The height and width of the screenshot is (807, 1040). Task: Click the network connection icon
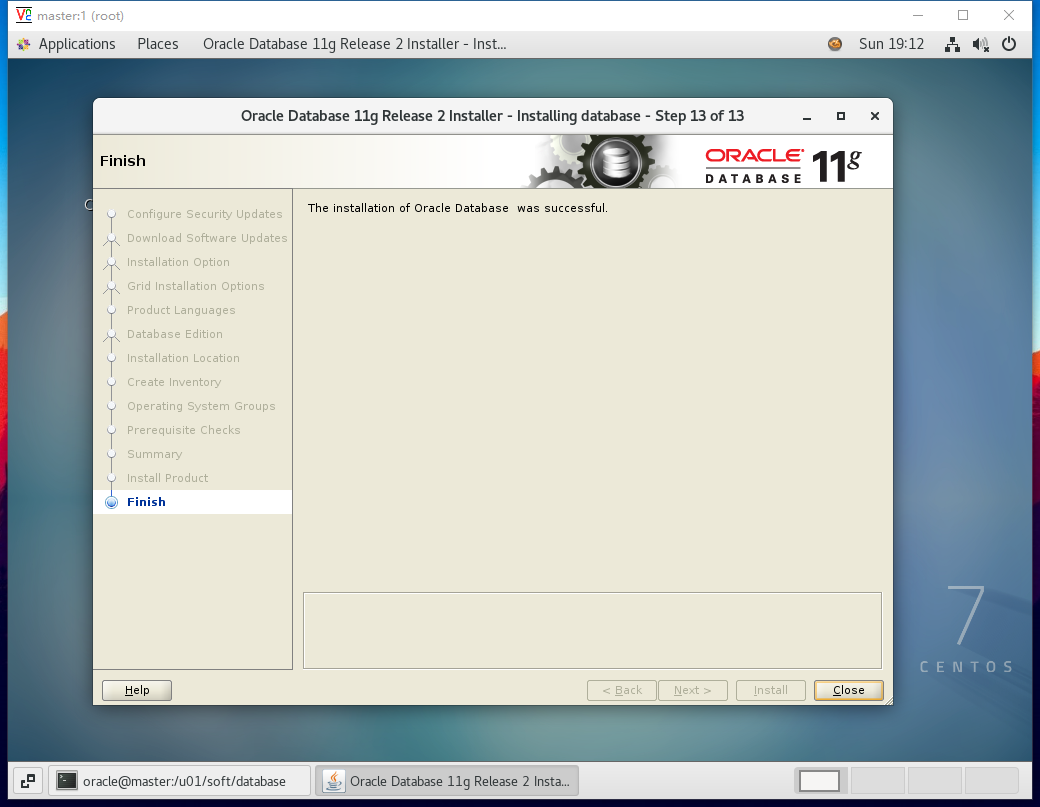[952, 44]
